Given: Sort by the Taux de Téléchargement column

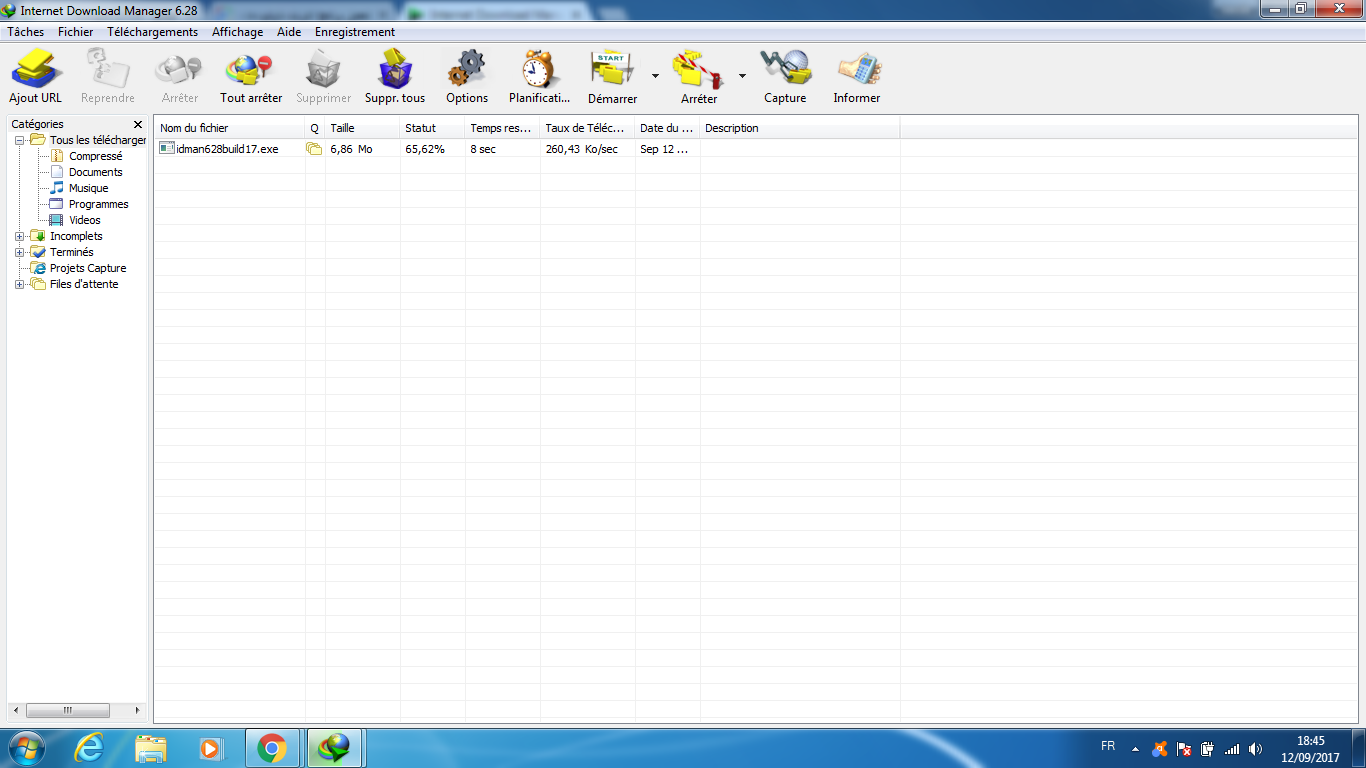Looking at the screenshot, I should [x=587, y=128].
